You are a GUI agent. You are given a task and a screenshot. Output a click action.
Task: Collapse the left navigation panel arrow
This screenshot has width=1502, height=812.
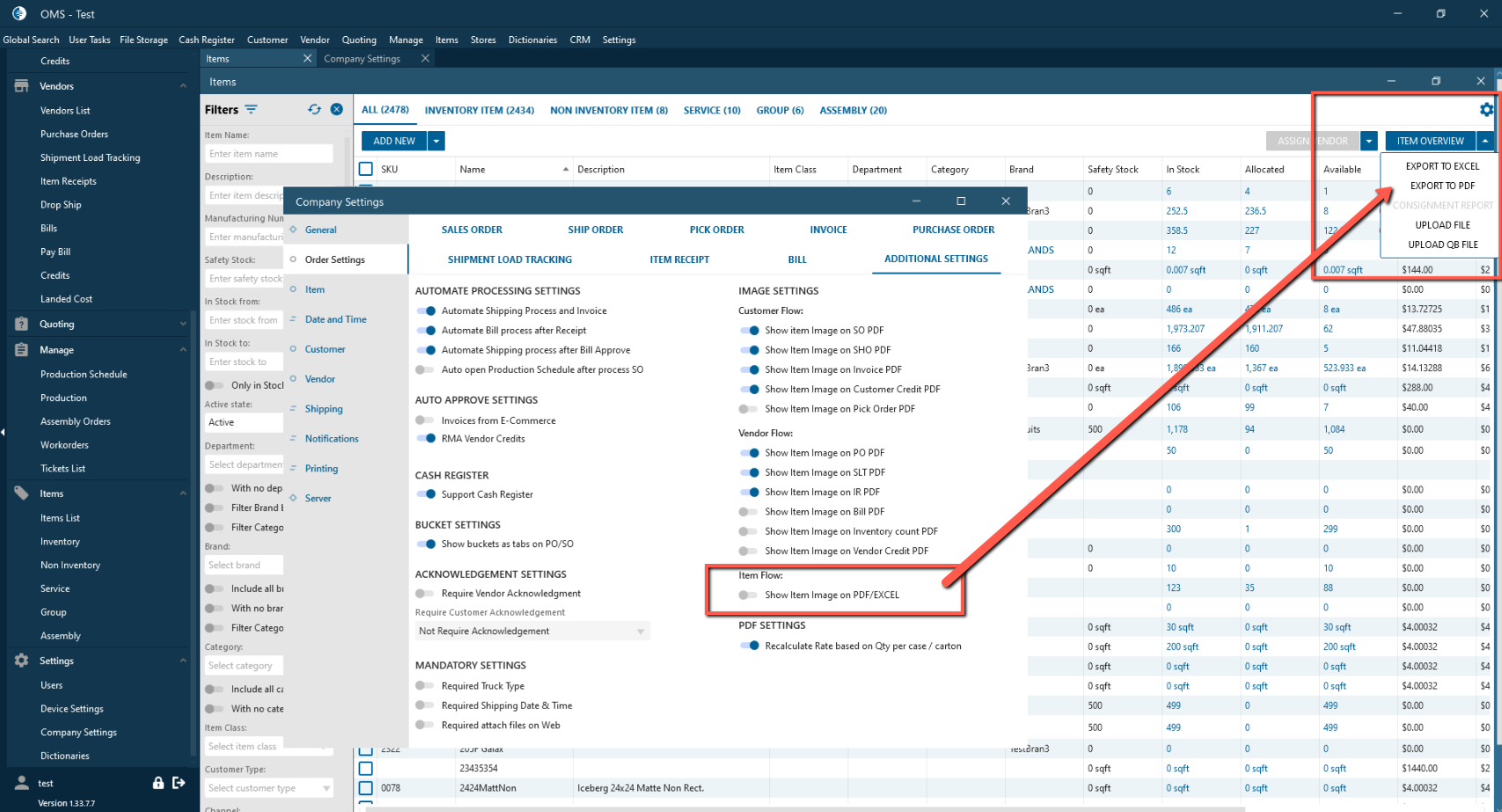coord(3,431)
